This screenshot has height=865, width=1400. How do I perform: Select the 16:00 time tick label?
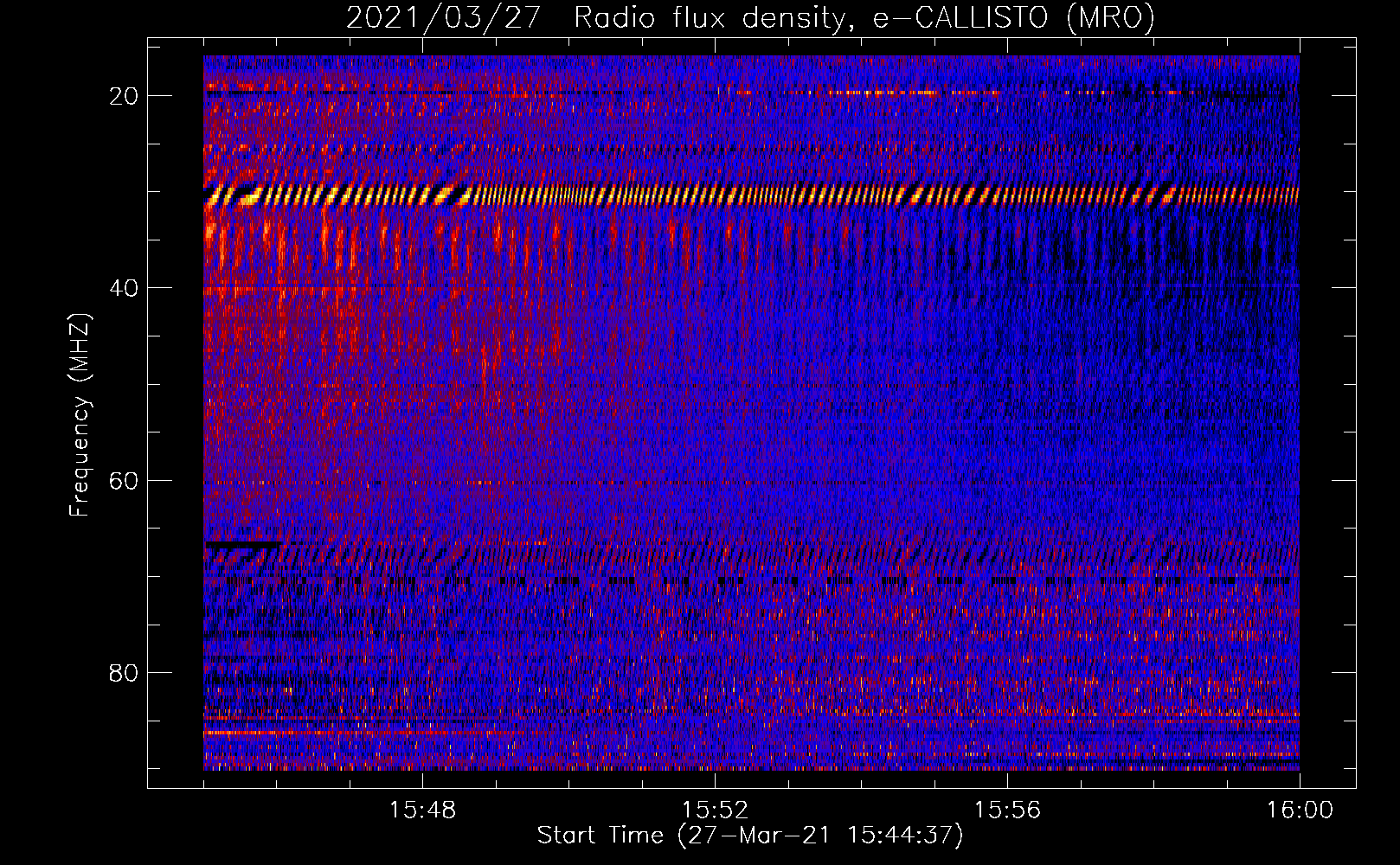pyautogui.click(x=1300, y=811)
